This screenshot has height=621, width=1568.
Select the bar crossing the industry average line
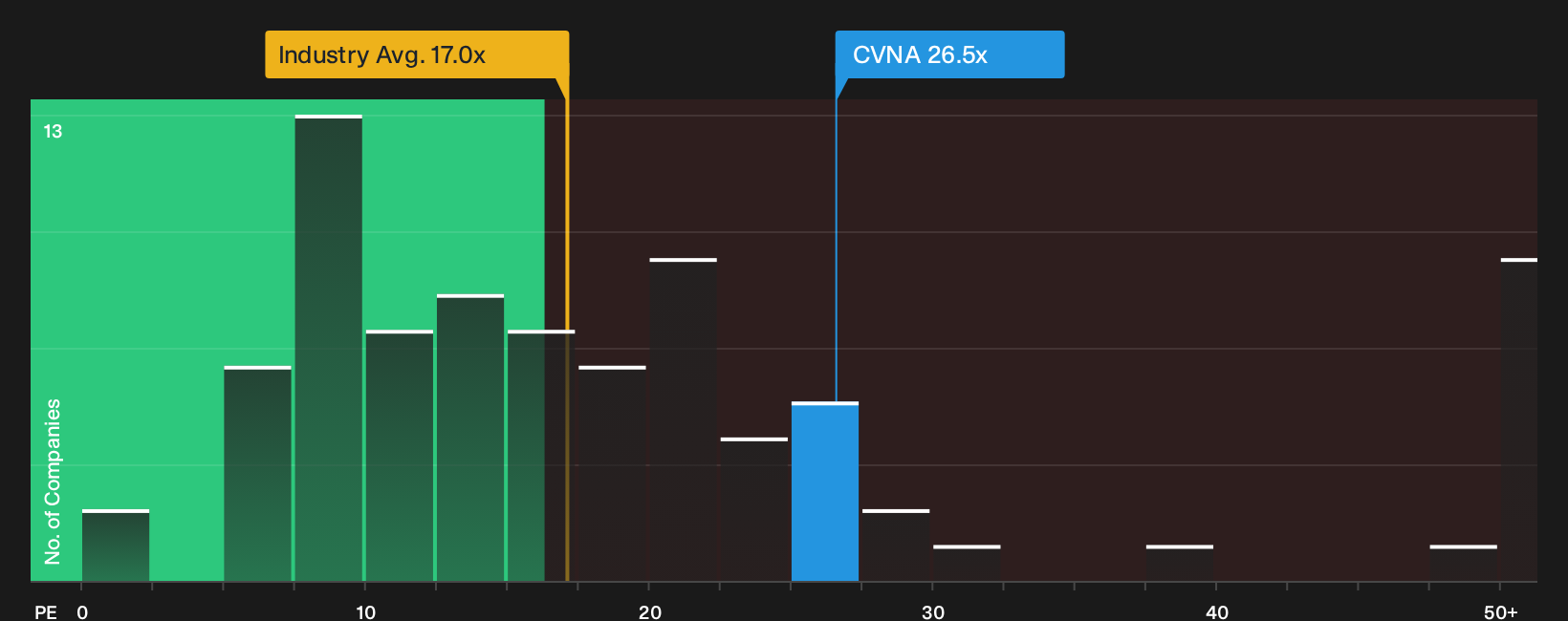tap(541, 456)
